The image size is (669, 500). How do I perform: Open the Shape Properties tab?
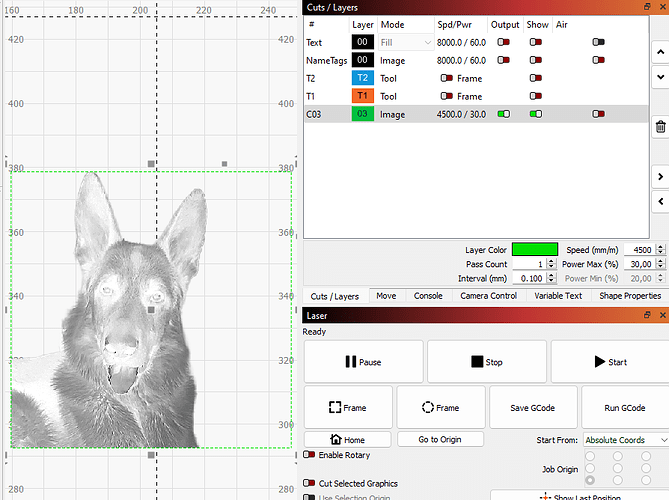tap(630, 296)
